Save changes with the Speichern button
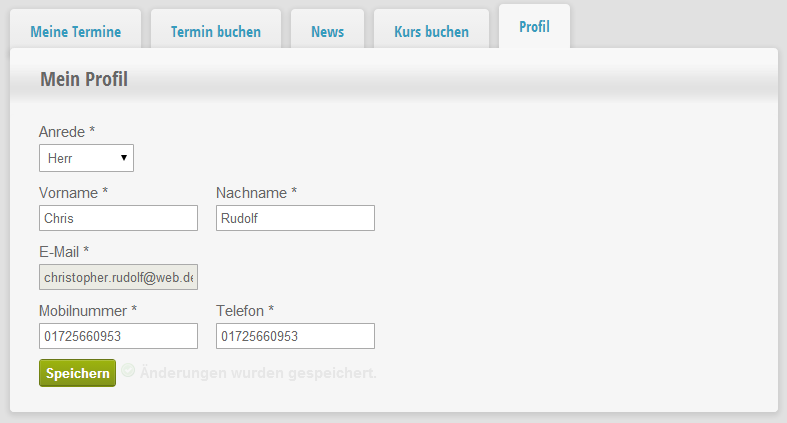 (77, 373)
